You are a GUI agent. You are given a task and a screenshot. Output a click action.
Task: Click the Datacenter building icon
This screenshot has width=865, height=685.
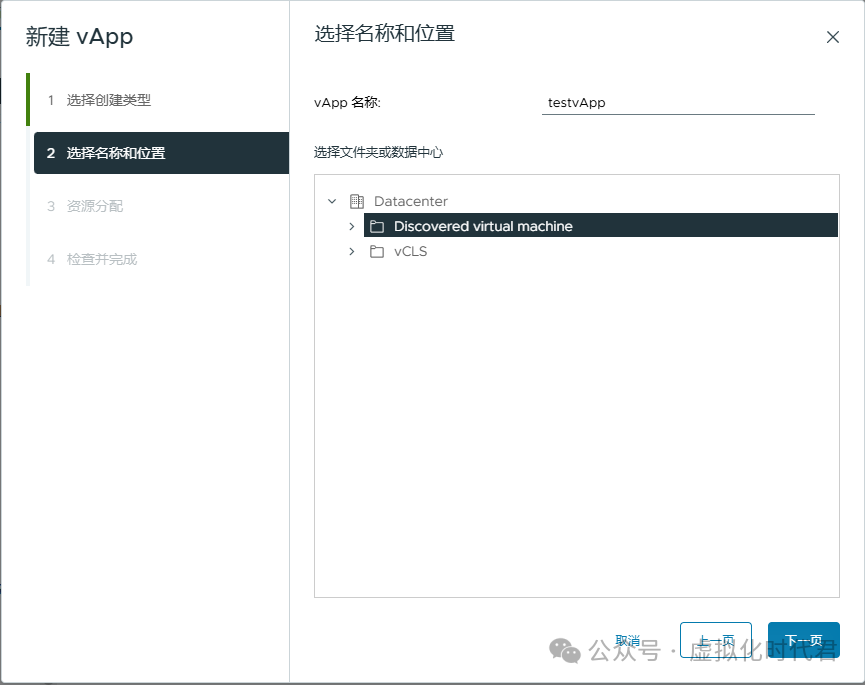[357, 201]
